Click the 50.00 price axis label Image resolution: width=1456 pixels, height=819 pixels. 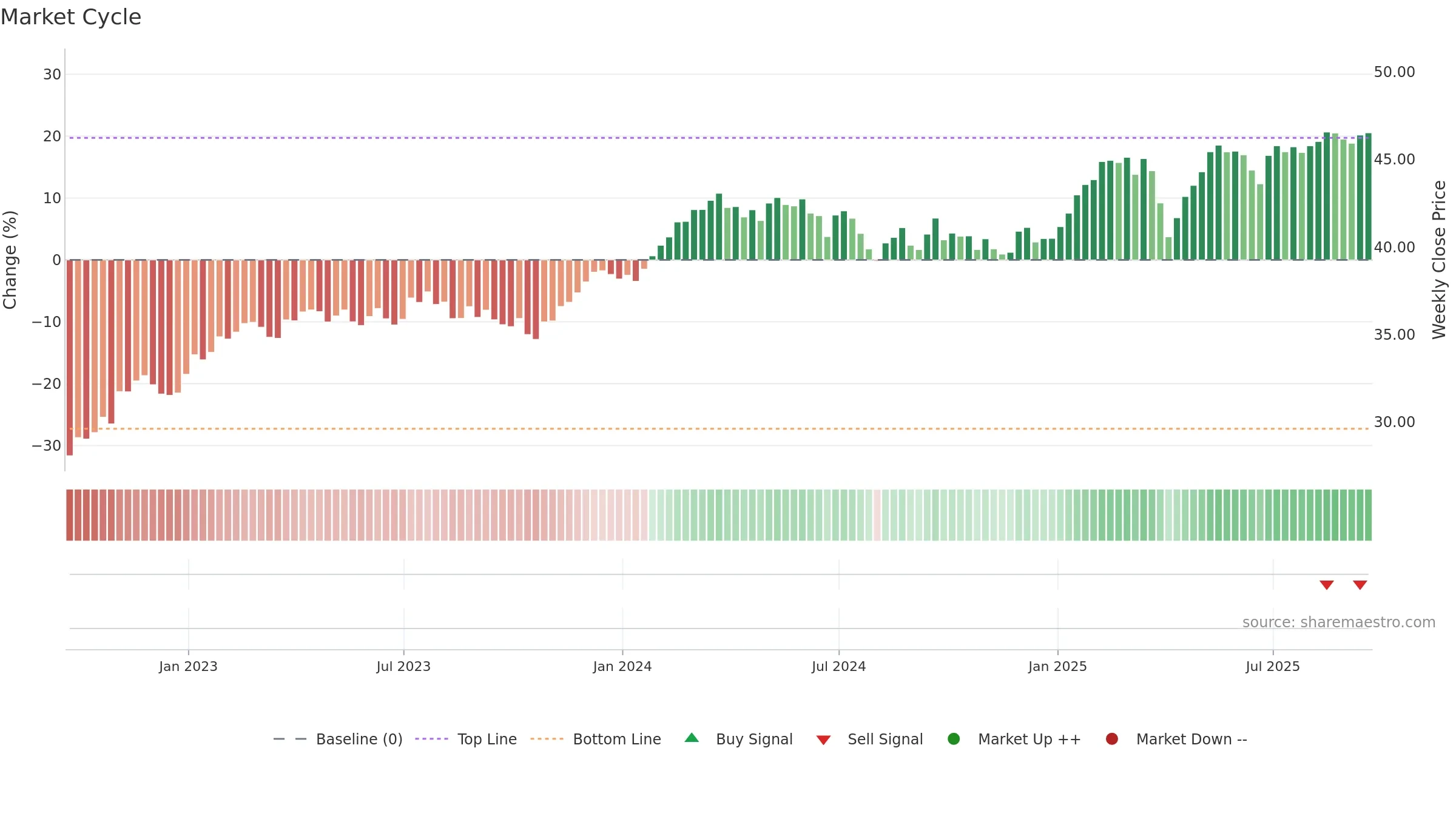(1394, 72)
